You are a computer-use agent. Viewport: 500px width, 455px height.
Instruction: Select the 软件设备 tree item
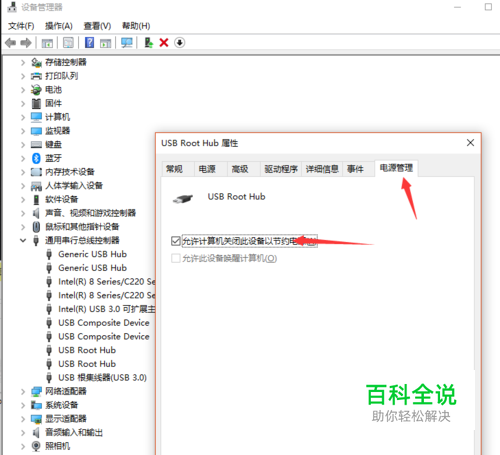(61, 199)
